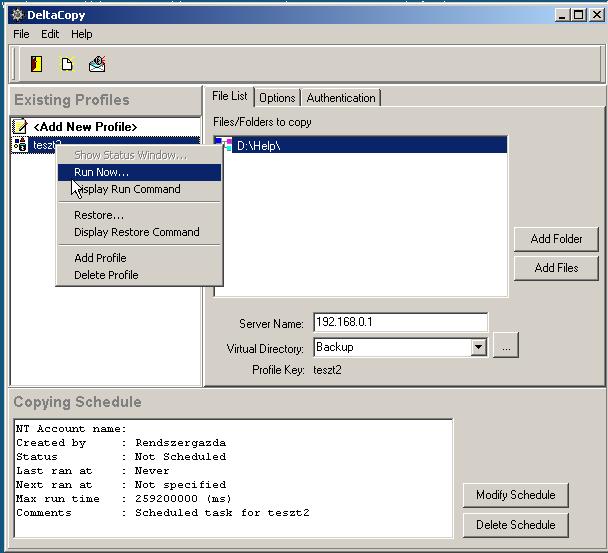Click the Add Files button
The width and height of the screenshot is (608, 553).
[556, 268]
